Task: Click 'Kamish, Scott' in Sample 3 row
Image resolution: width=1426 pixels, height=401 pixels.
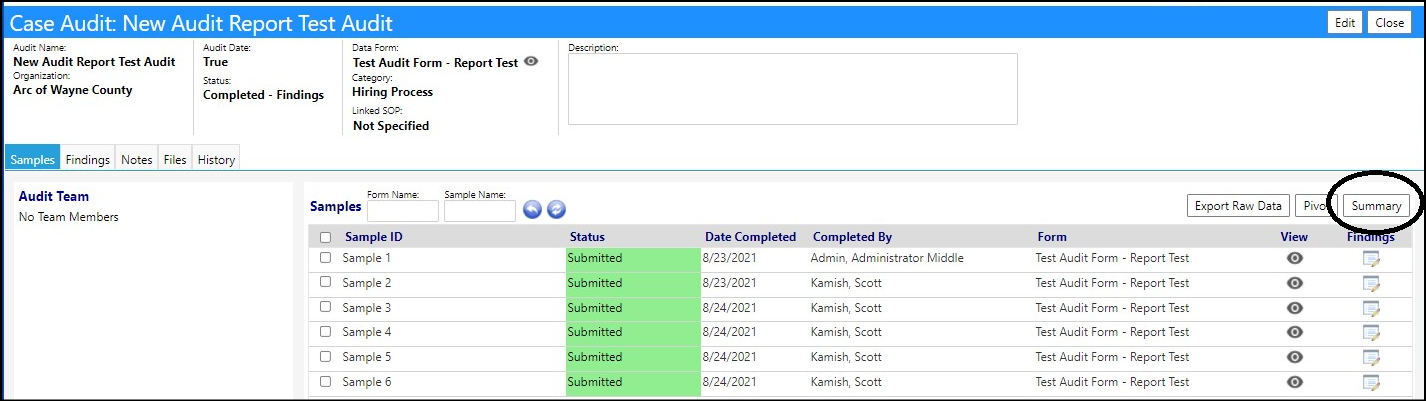Action: pyautogui.click(x=846, y=308)
